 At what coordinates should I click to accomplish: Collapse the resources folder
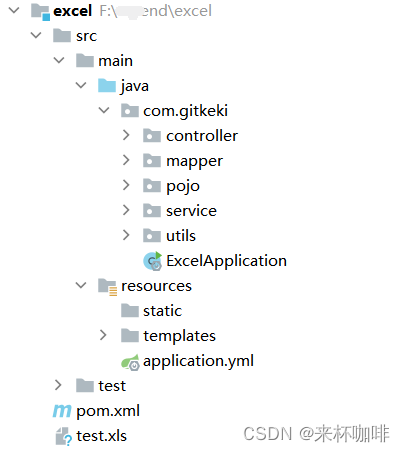tap(81, 285)
